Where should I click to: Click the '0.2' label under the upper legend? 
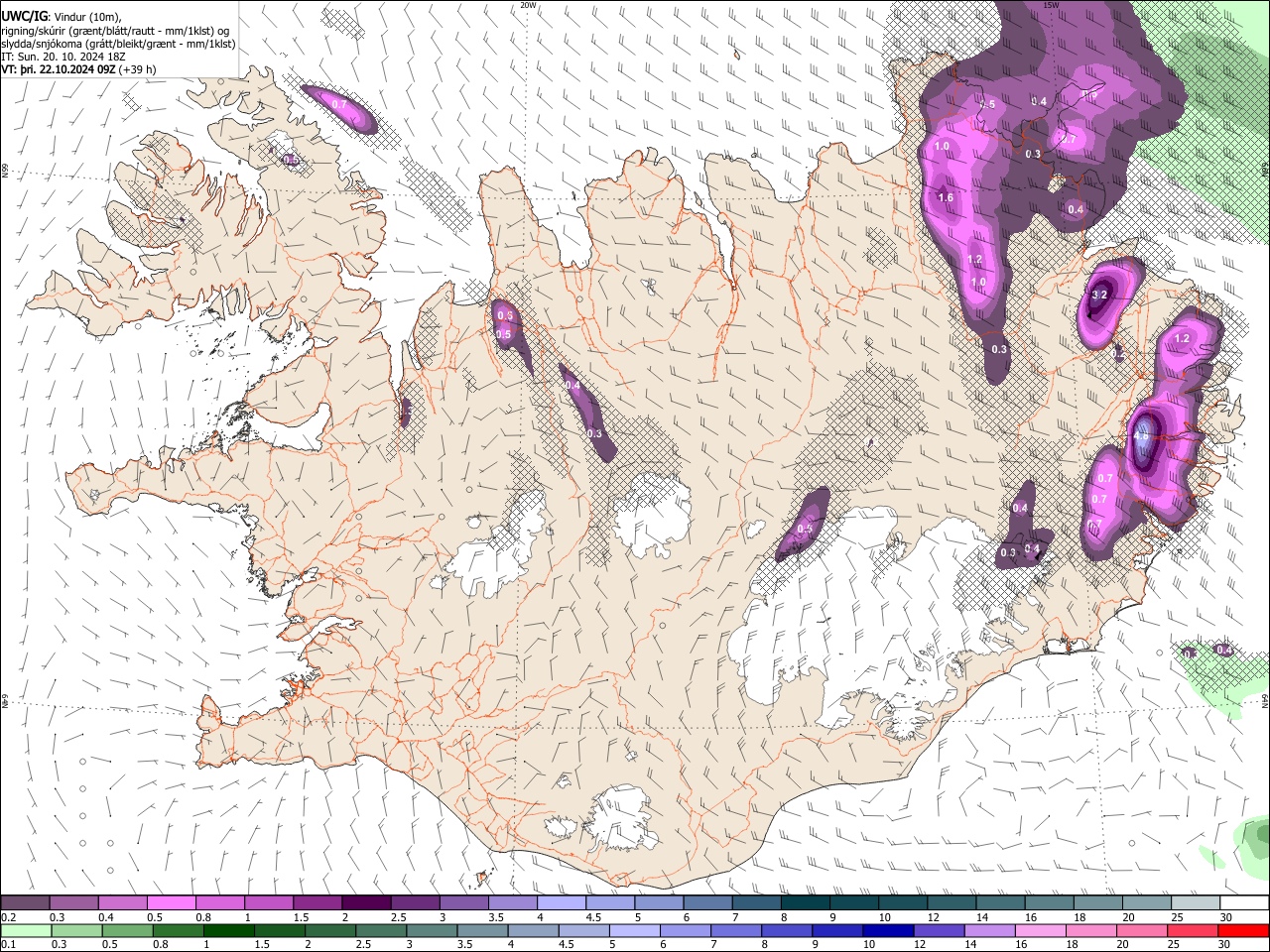[9, 918]
